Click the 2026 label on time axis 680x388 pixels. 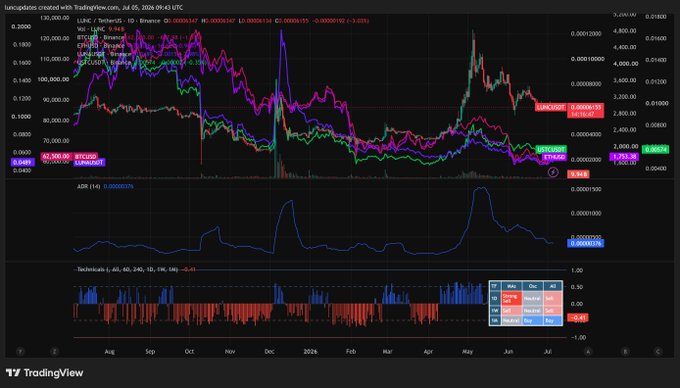(310, 352)
